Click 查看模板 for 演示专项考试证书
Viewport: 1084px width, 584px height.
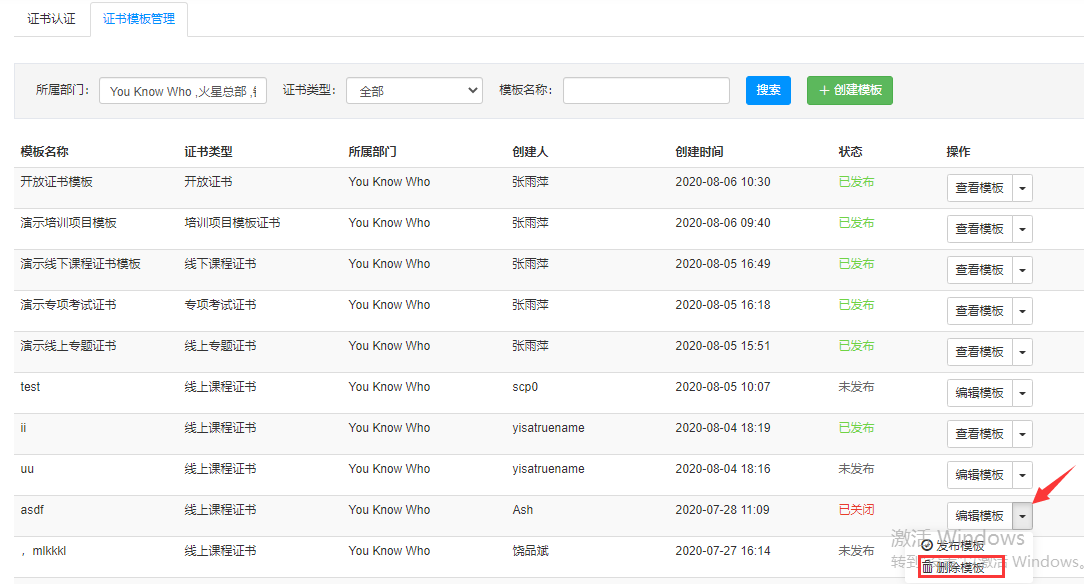coord(979,311)
